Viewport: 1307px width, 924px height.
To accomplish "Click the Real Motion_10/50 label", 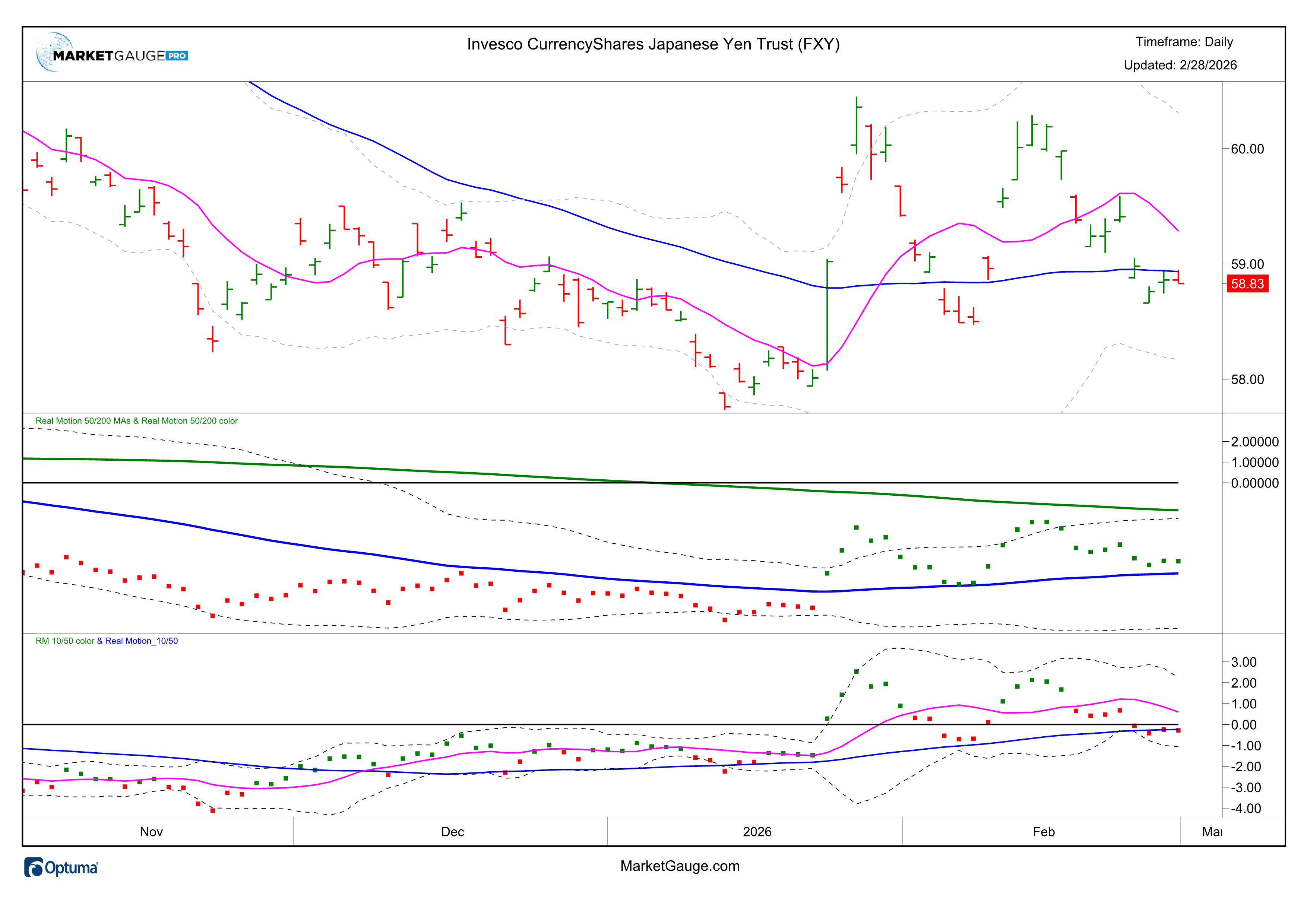I will click(x=141, y=641).
